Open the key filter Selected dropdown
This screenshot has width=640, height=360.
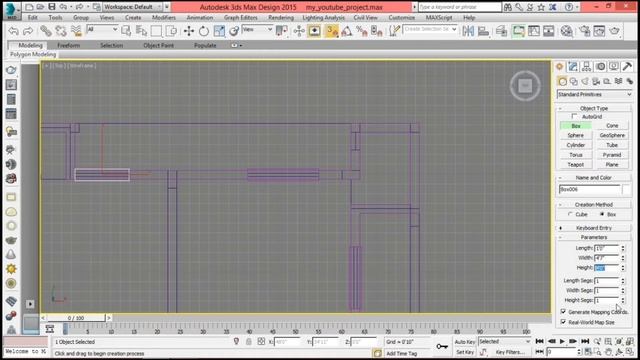[x=504, y=342]
